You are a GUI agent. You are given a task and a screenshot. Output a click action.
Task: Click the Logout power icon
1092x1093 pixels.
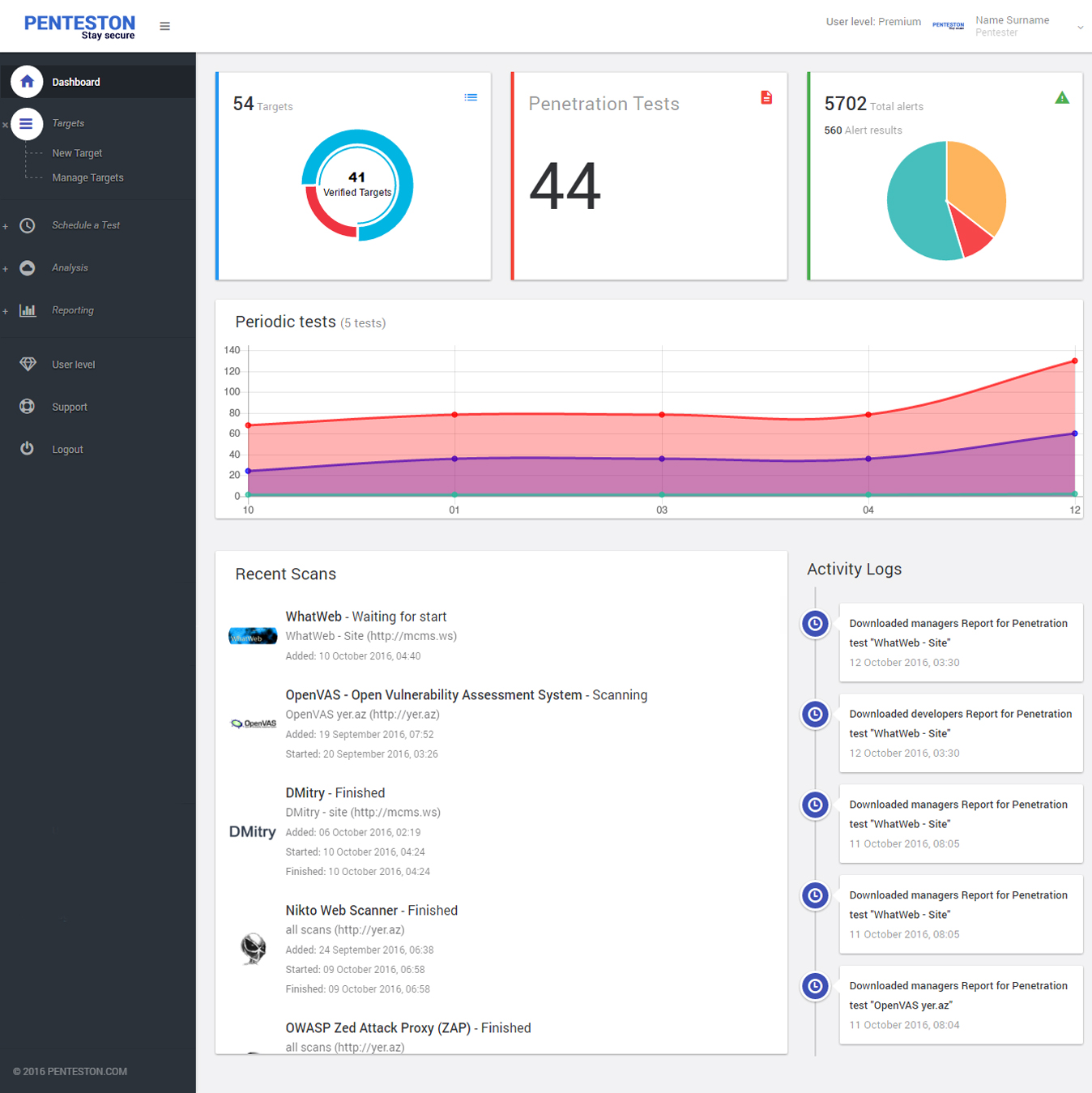(x=28, y=449)
